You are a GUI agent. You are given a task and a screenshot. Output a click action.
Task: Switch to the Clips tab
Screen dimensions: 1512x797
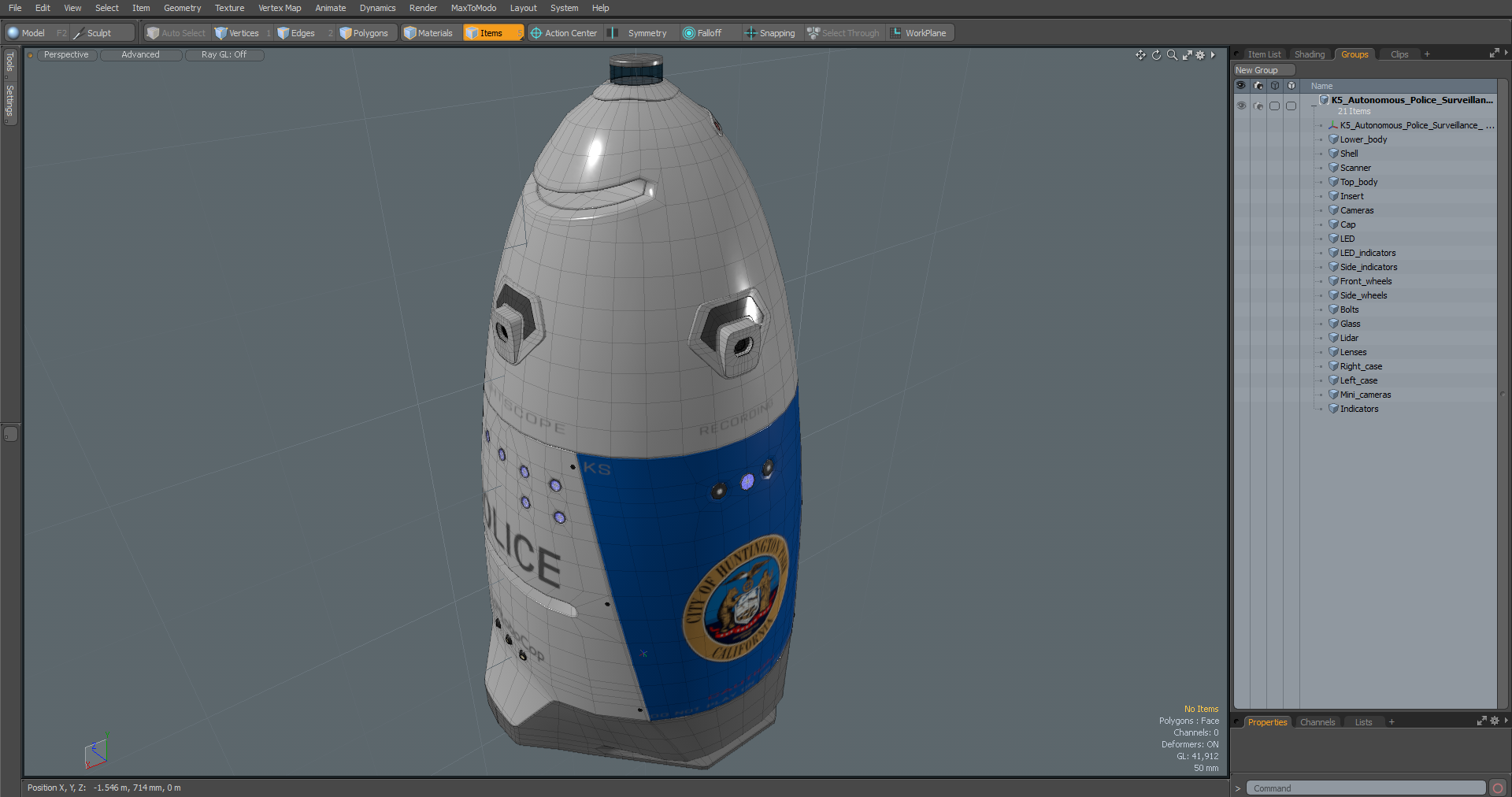[1399, 54]
